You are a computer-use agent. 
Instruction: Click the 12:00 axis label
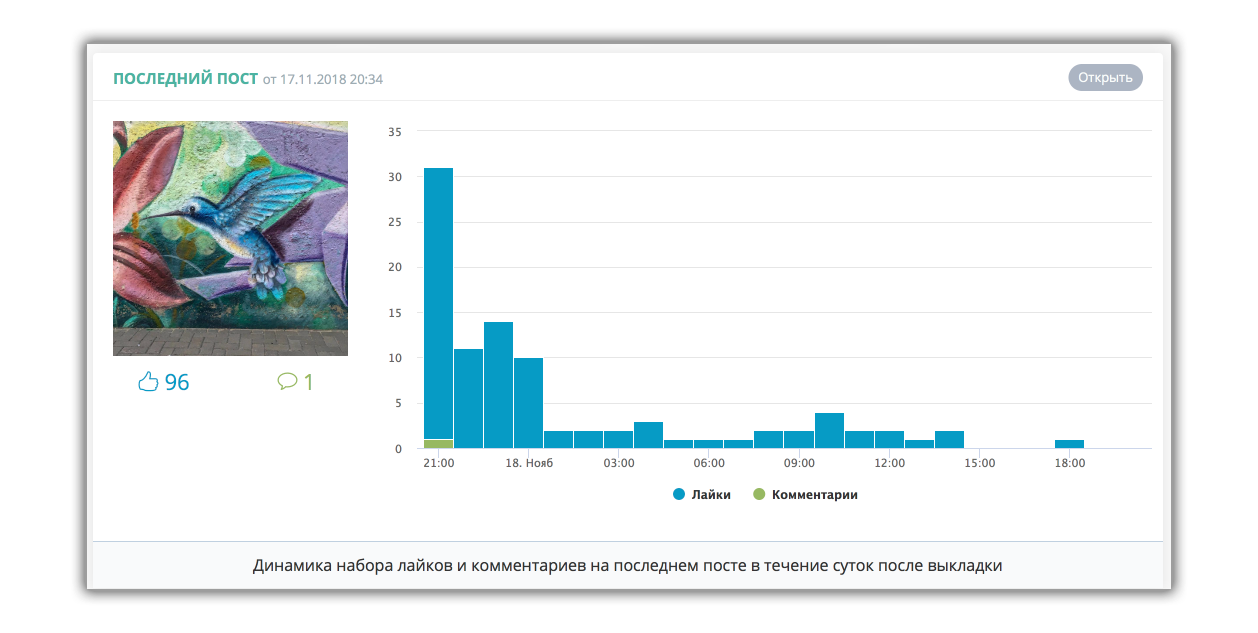(889, 464)
